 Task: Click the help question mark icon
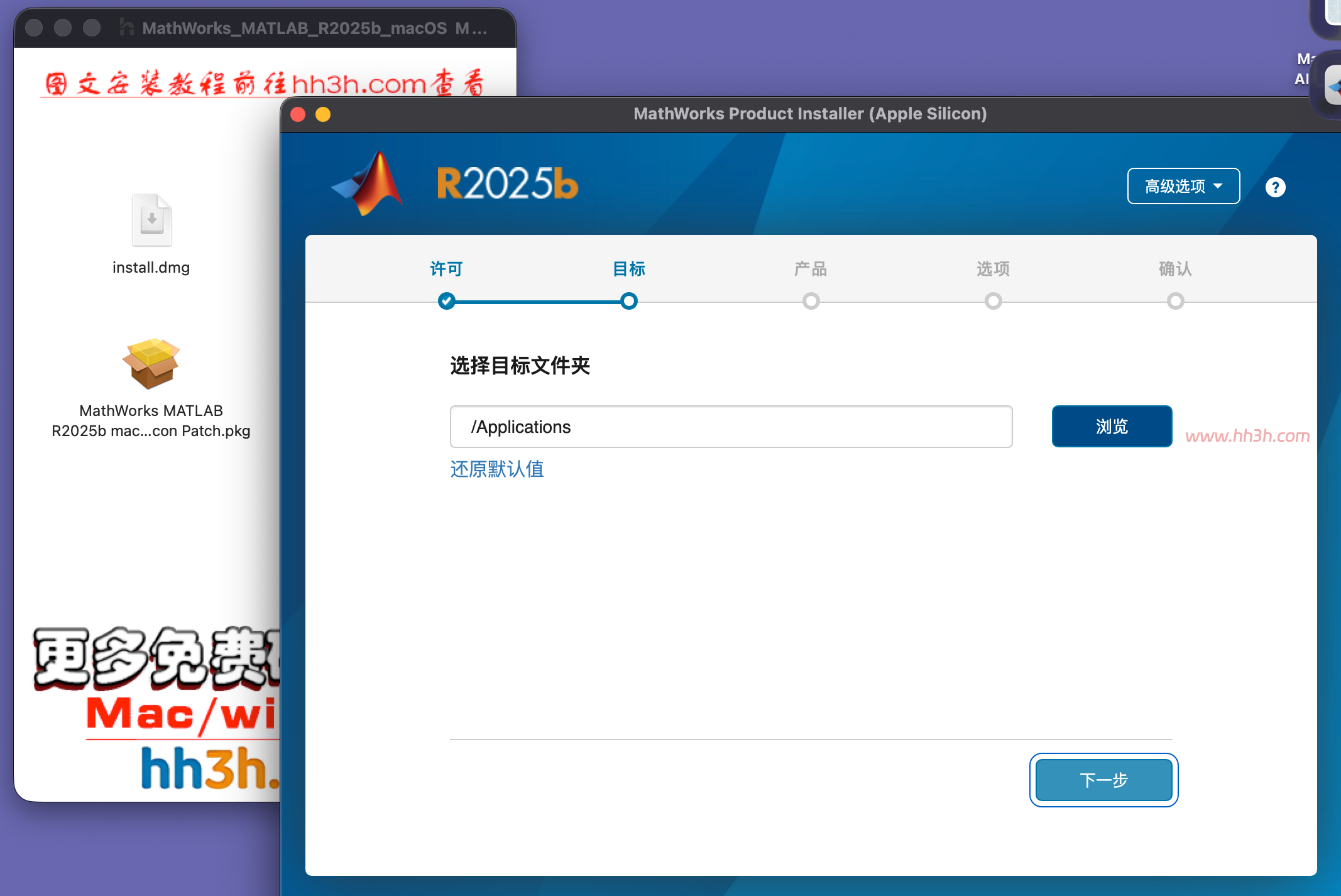[1275, 187]
